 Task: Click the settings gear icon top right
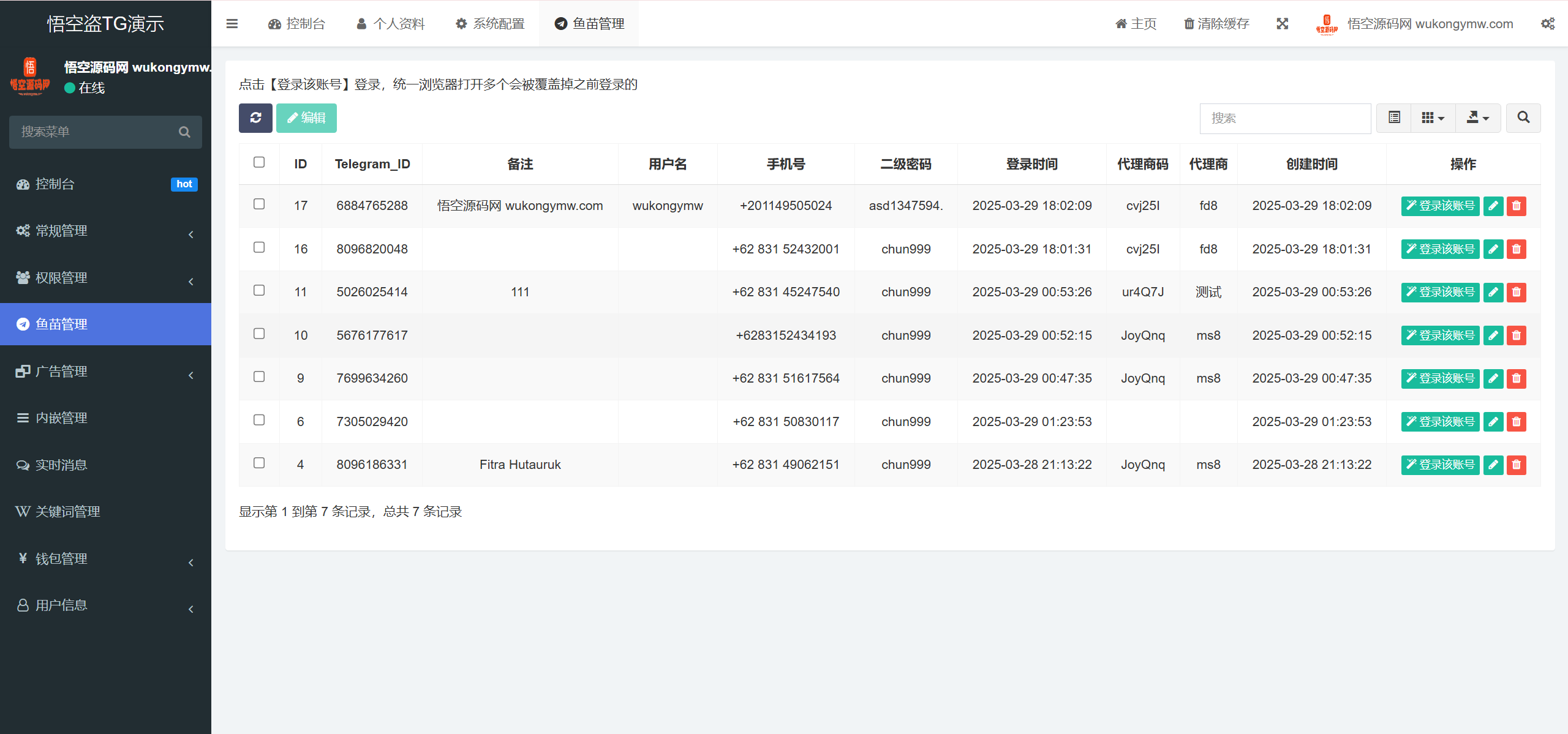point(1548,23)
